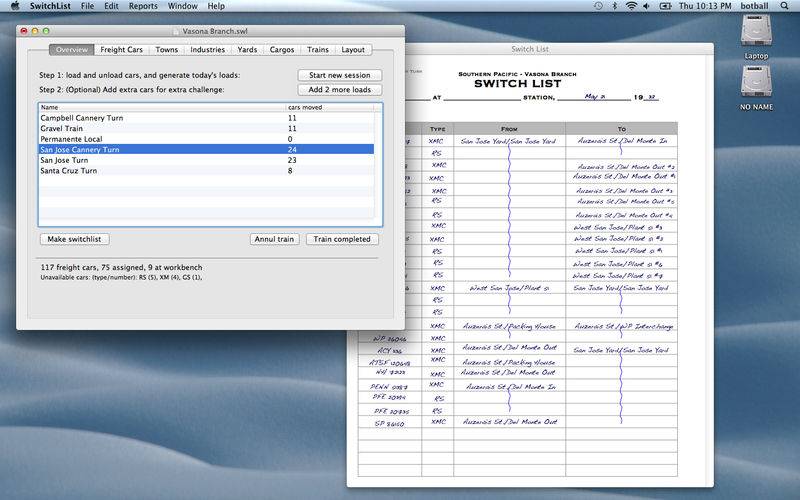Viewport: 800px width, 500px height.
Task: Switch to the Overview tab
Action: click(72, 49)
